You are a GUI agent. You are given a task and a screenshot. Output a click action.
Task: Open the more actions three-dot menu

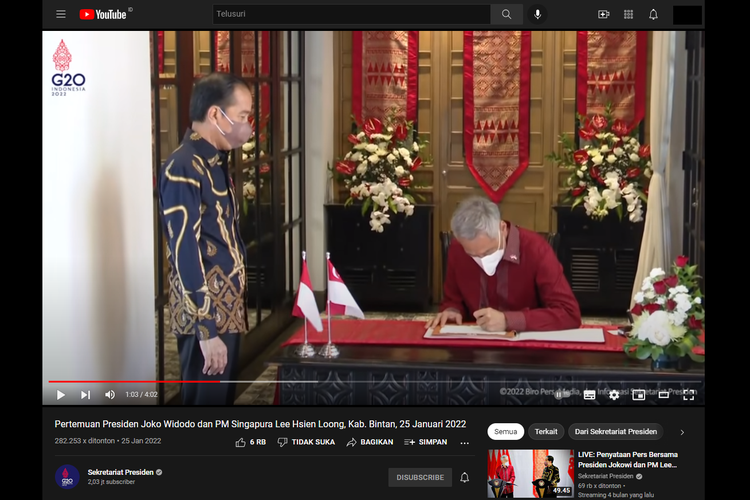coord(464,443)
